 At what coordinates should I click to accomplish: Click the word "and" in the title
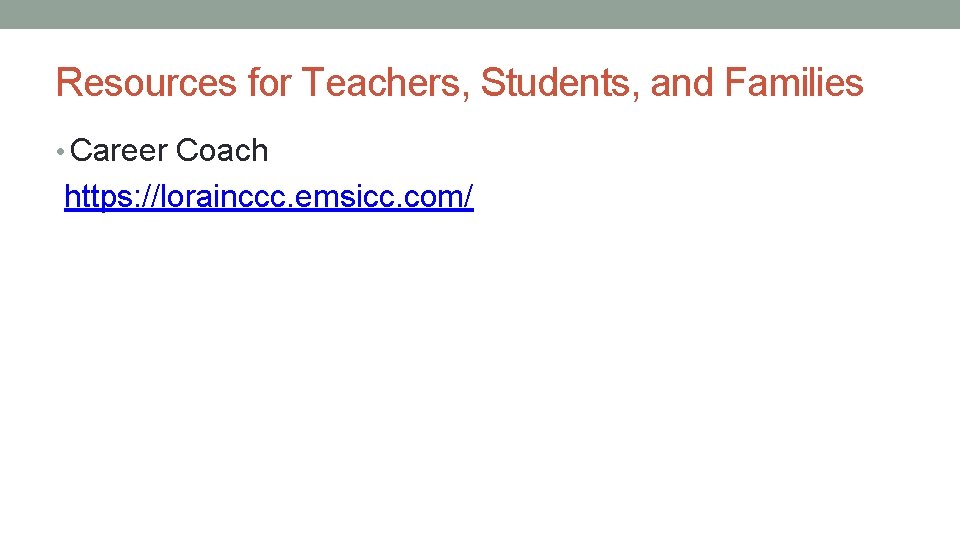(683, 83)
